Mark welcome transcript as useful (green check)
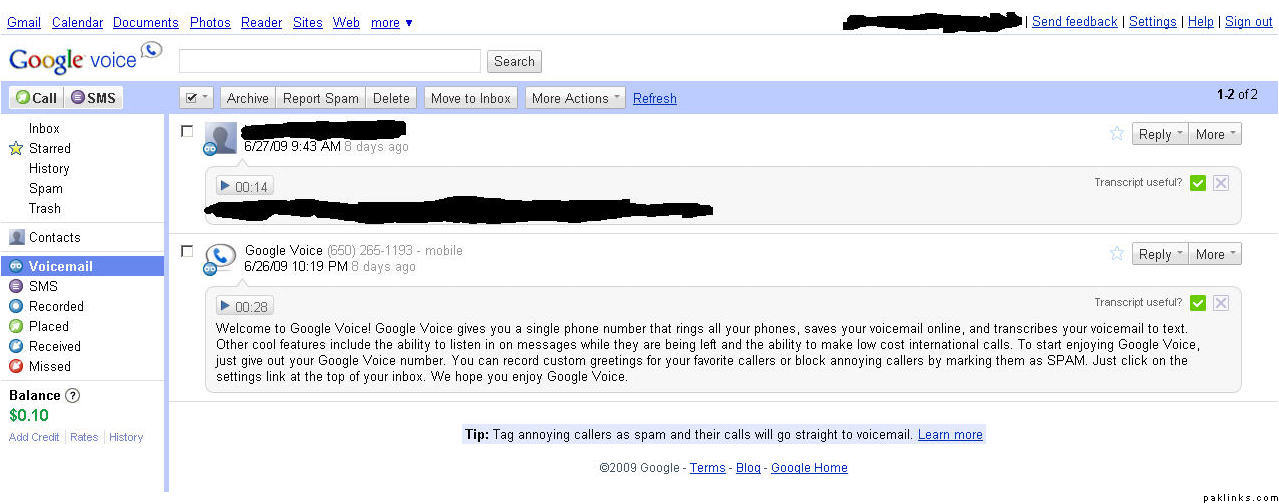 [1198, 303]
